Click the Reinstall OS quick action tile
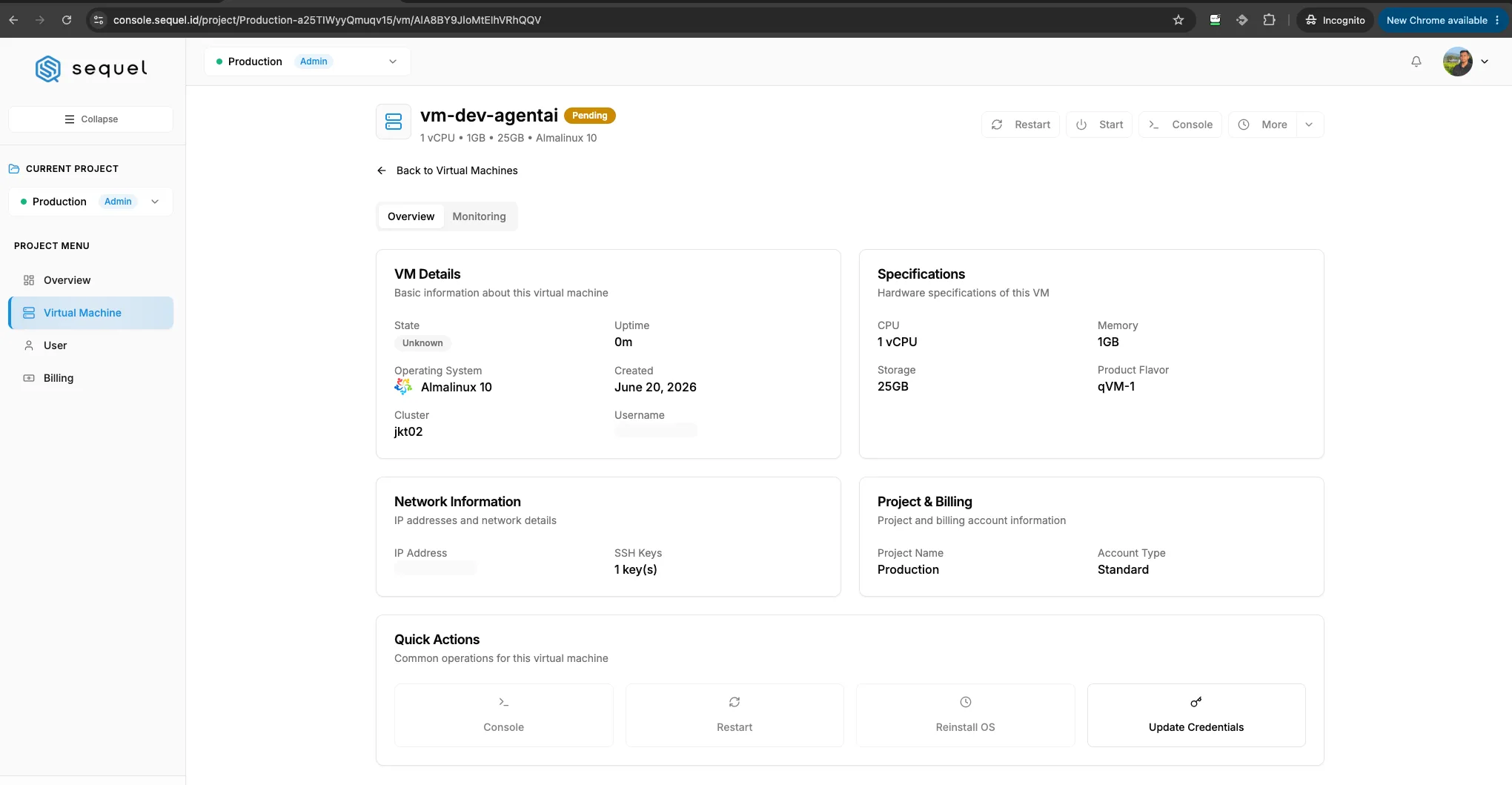This screenshot has width=1512, height=785. pos(965,715)
